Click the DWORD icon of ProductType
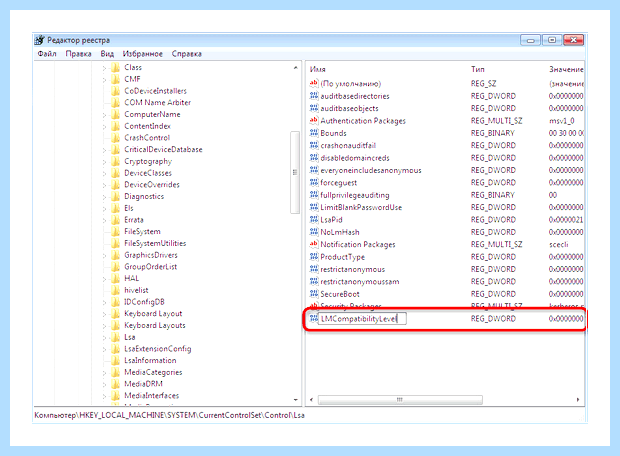The height and width of the screenshot is (456, 620). tap(314, 257)
